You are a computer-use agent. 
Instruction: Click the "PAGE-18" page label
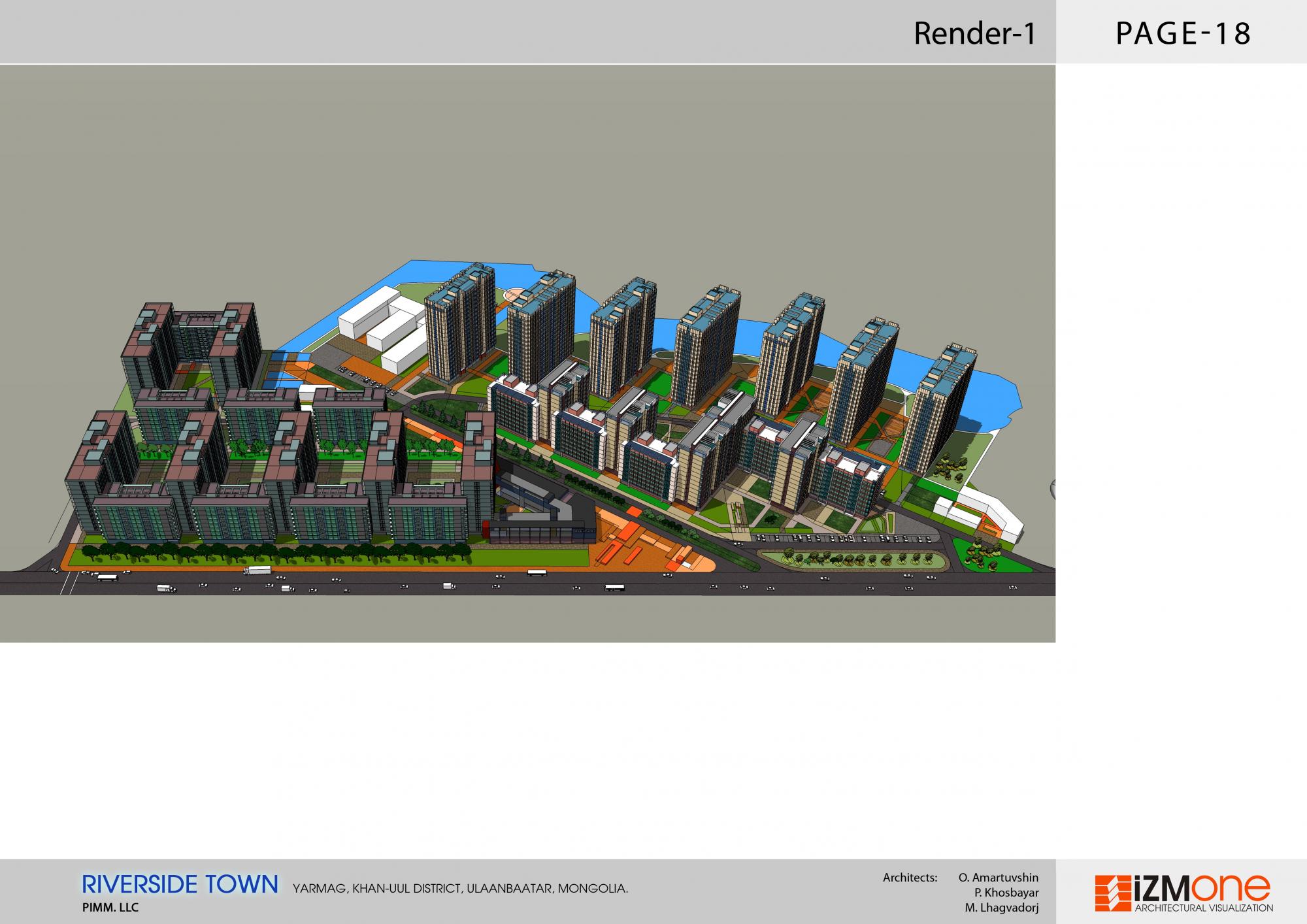point(1183,33)
